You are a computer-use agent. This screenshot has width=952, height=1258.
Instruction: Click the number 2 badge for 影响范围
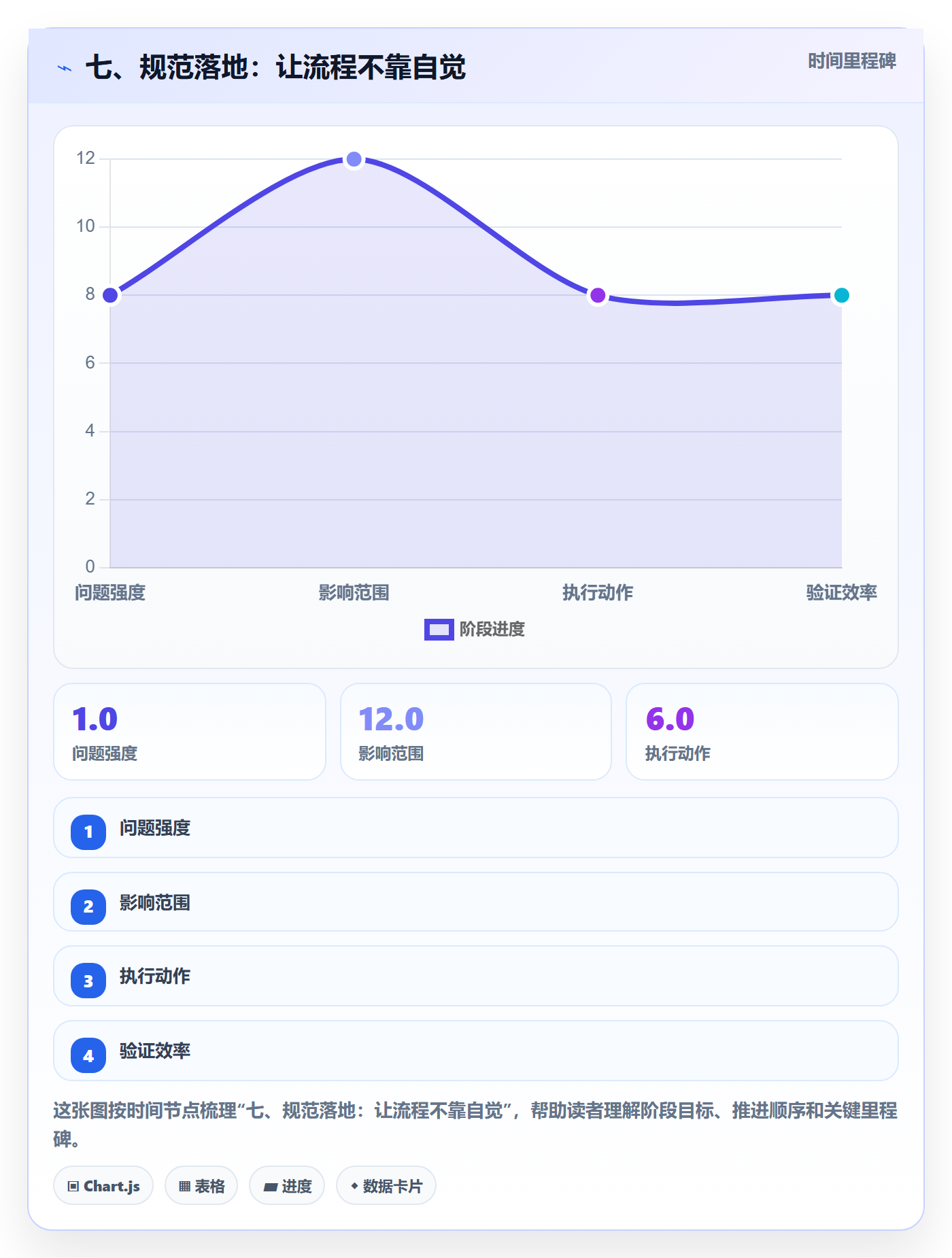click(x=88, y=906)
